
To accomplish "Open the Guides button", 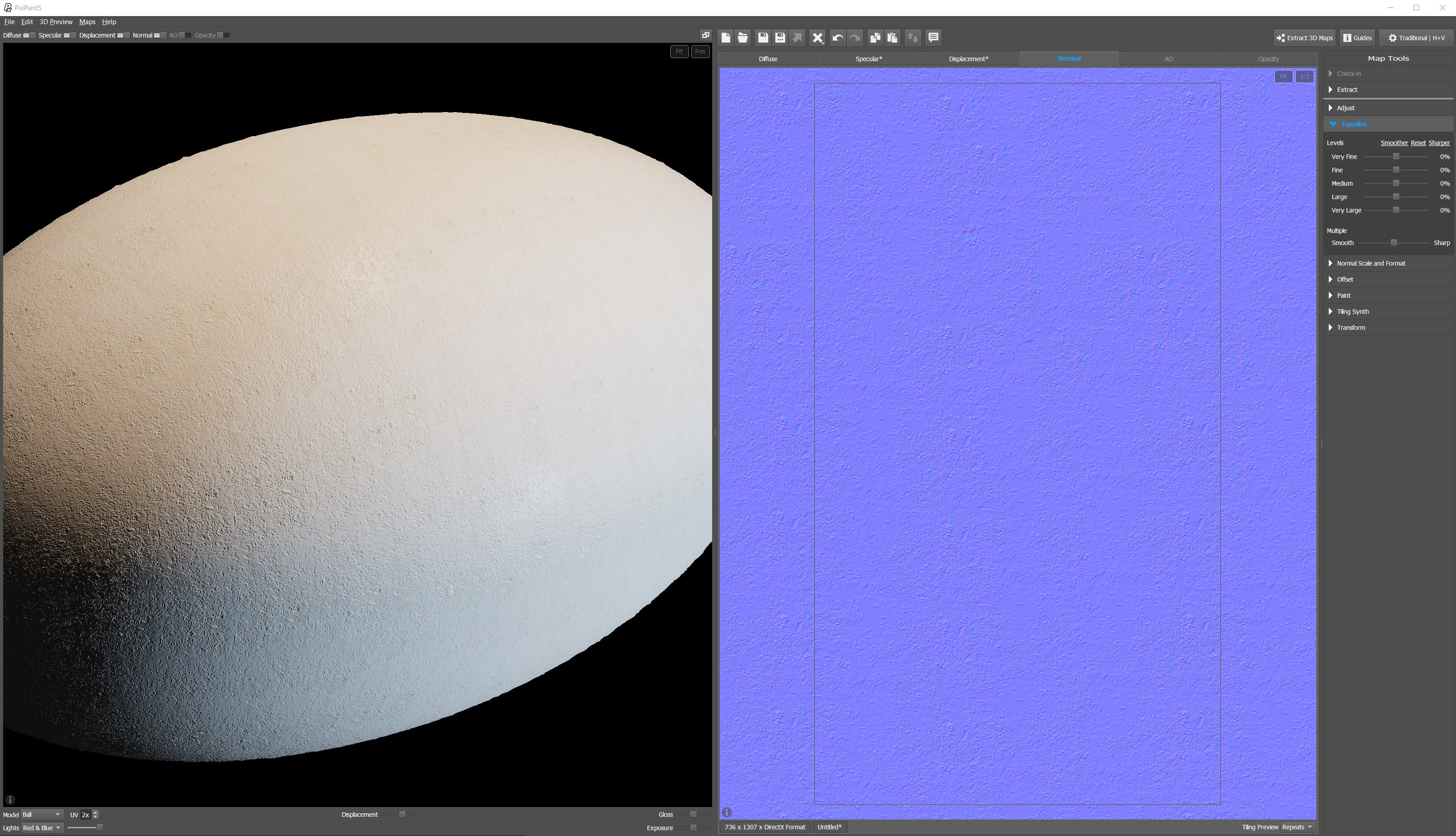I will (x=1358, y=38).
